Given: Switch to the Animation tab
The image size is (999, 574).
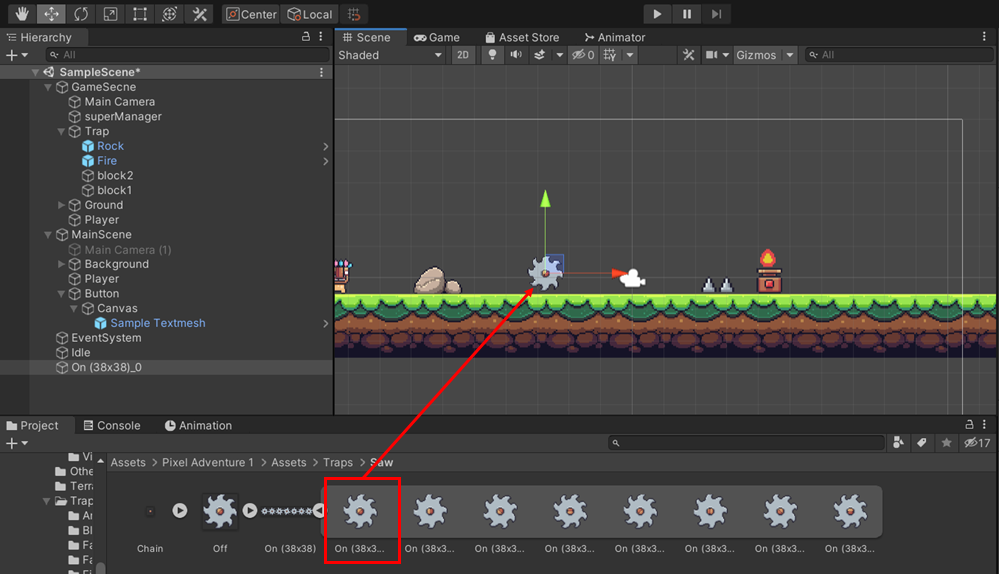Looking at the screenshot, I should [x=198, y=426].
